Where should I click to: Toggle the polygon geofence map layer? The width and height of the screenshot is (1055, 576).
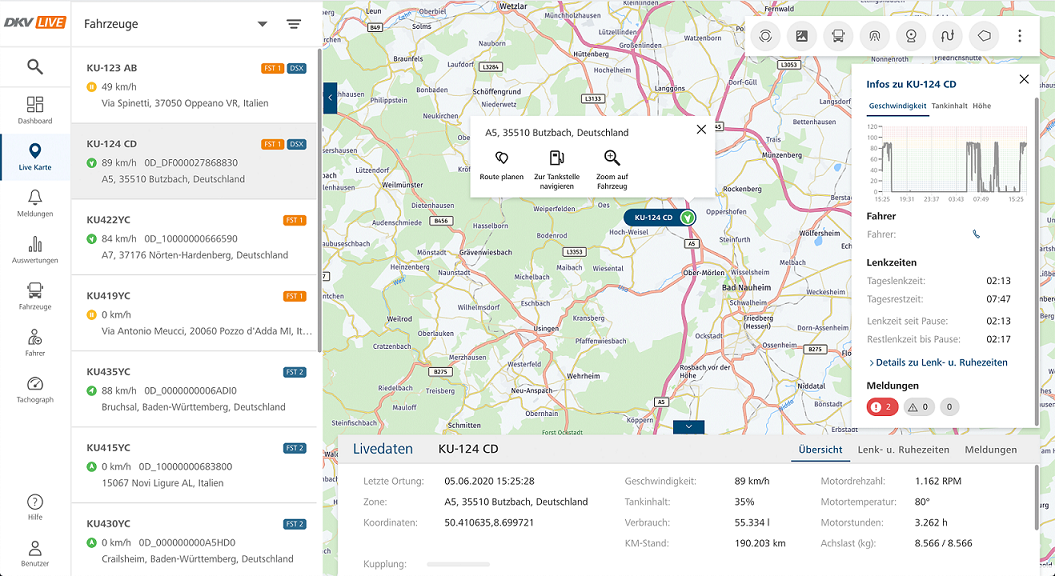pyautogui.click(x=984, y=36)
